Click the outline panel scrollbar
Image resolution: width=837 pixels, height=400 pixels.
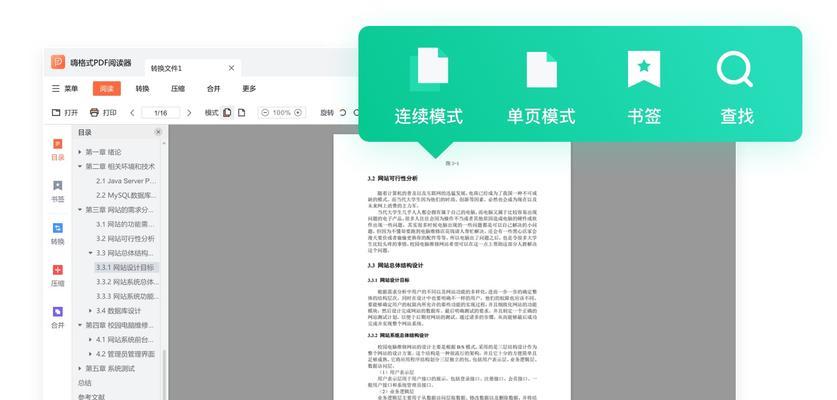coord(164,374)
